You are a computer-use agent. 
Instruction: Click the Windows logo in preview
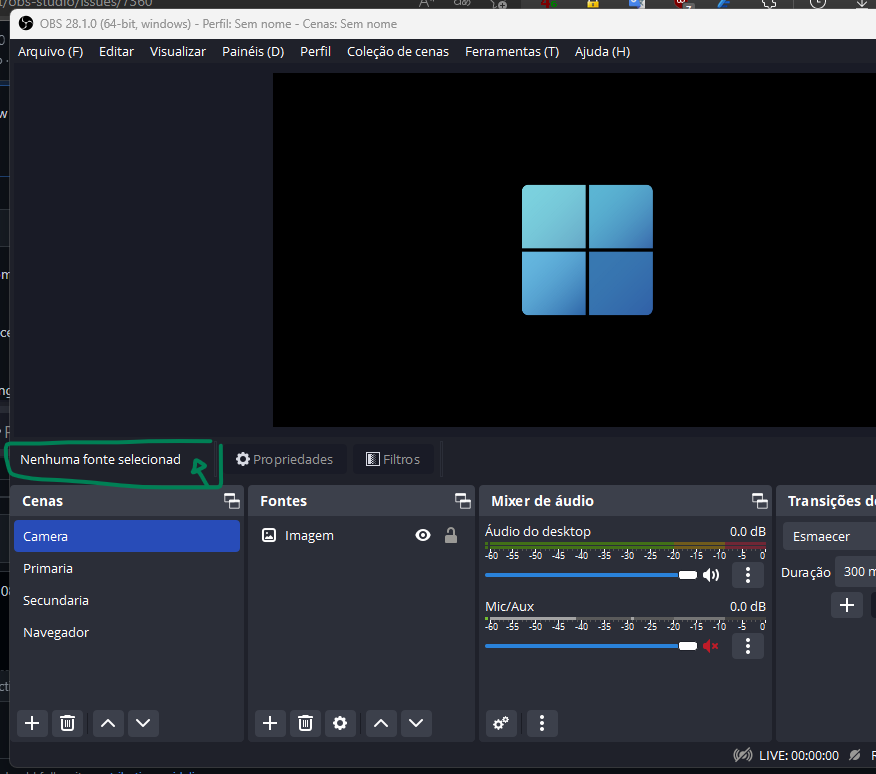point(587,250)
